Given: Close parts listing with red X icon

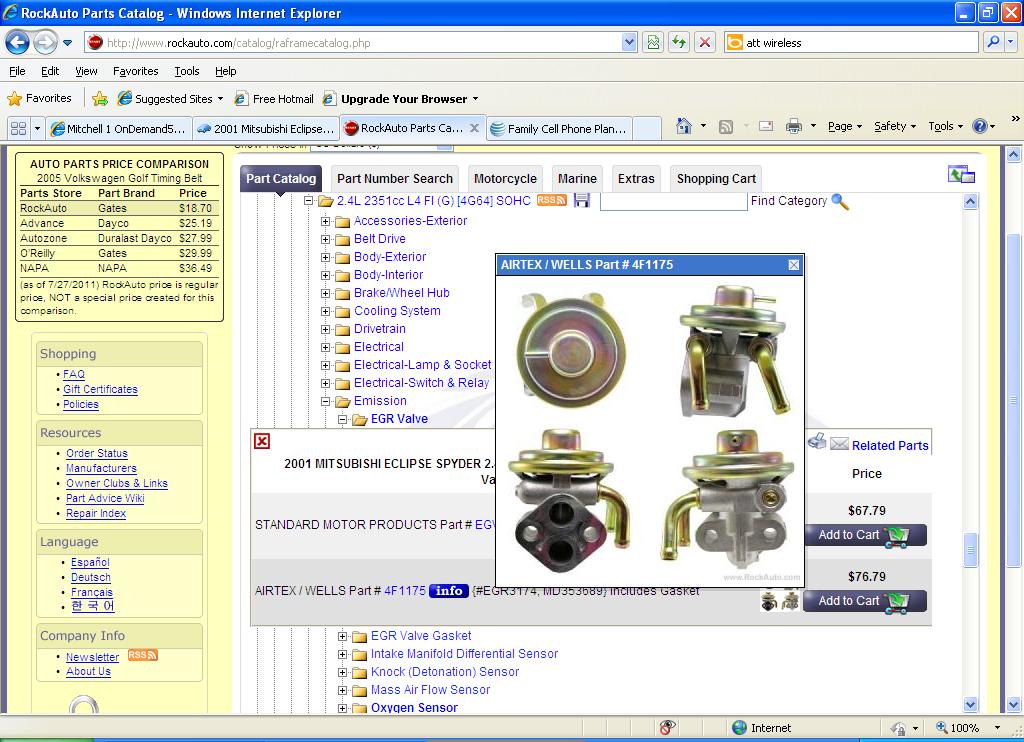Looking at the screenshot, I should (x=262, y=441).
